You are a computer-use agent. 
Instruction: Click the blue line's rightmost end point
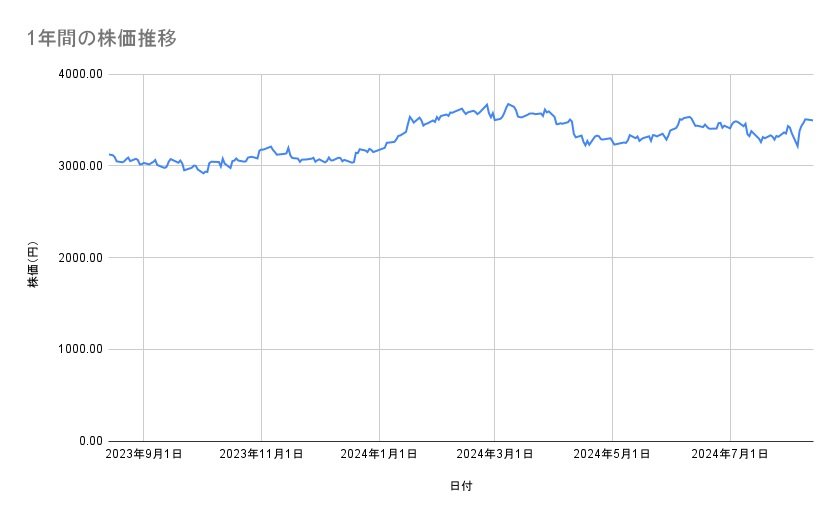click(812, 120)
